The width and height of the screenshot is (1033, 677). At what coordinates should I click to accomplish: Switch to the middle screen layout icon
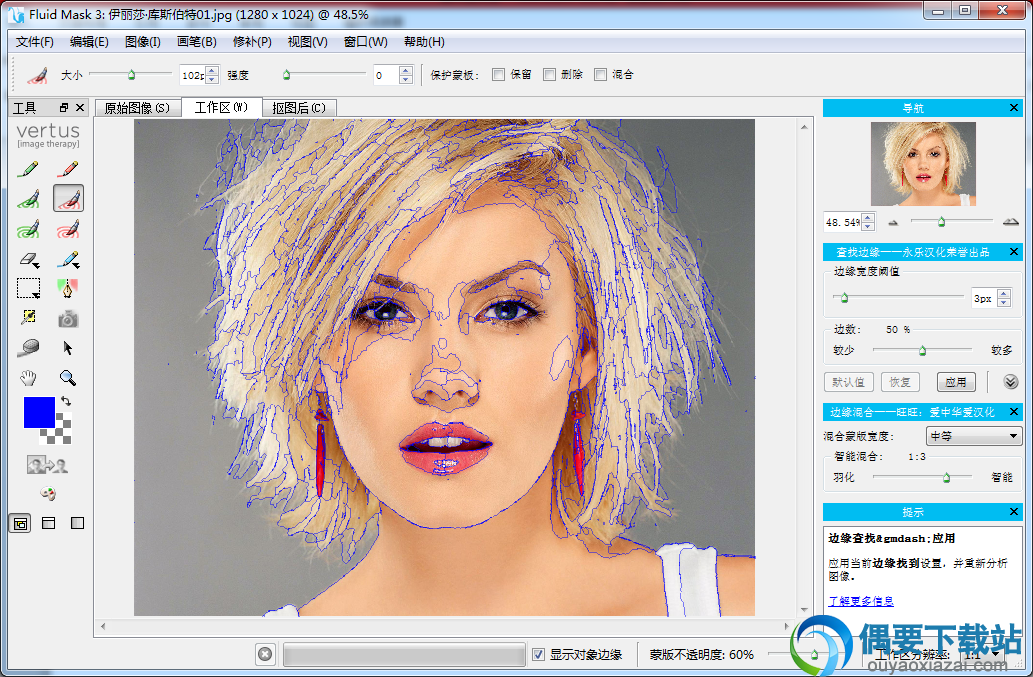(x=48, y=523)
